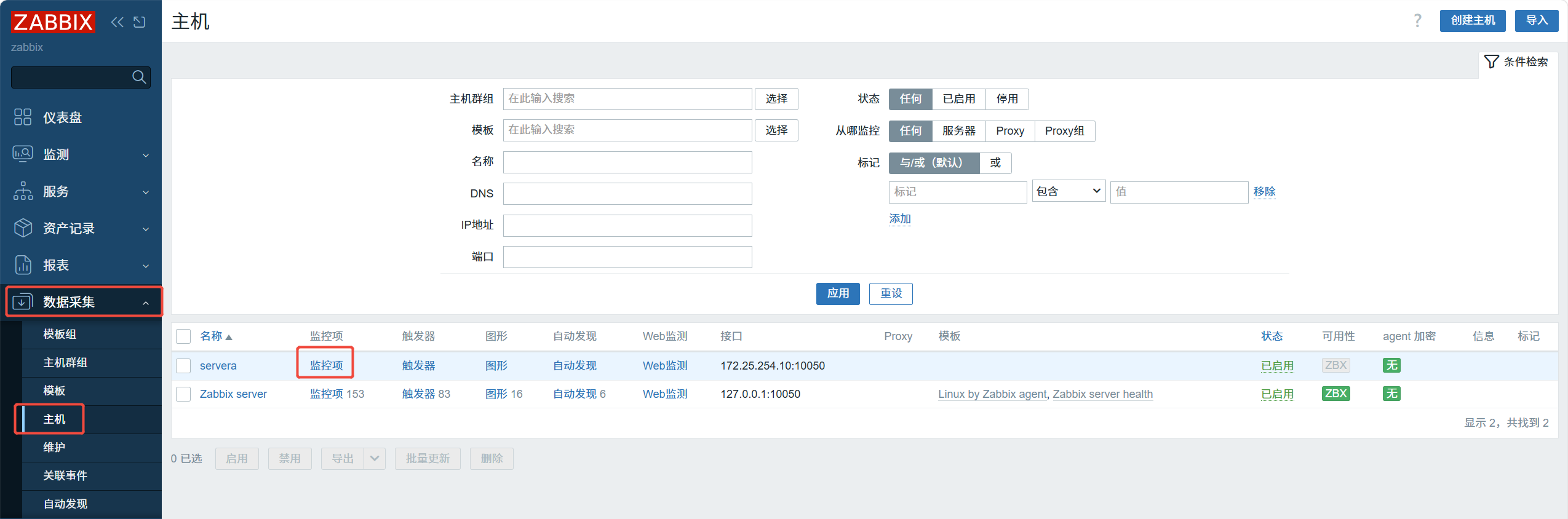This screenshot has height=519, width=1568.
Task: Tick the select-all hosts checkbox
Action: [183, 336]
